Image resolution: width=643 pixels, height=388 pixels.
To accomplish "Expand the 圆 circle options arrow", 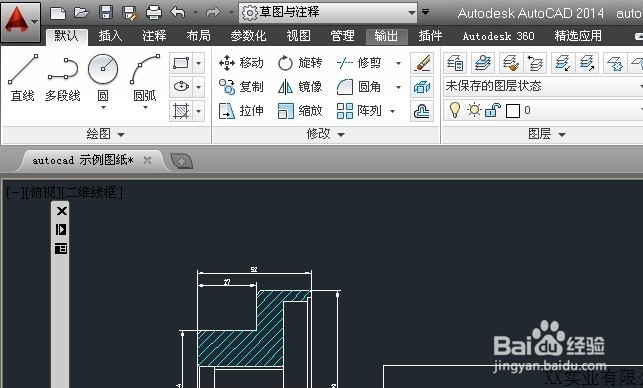I will point(103,107).
